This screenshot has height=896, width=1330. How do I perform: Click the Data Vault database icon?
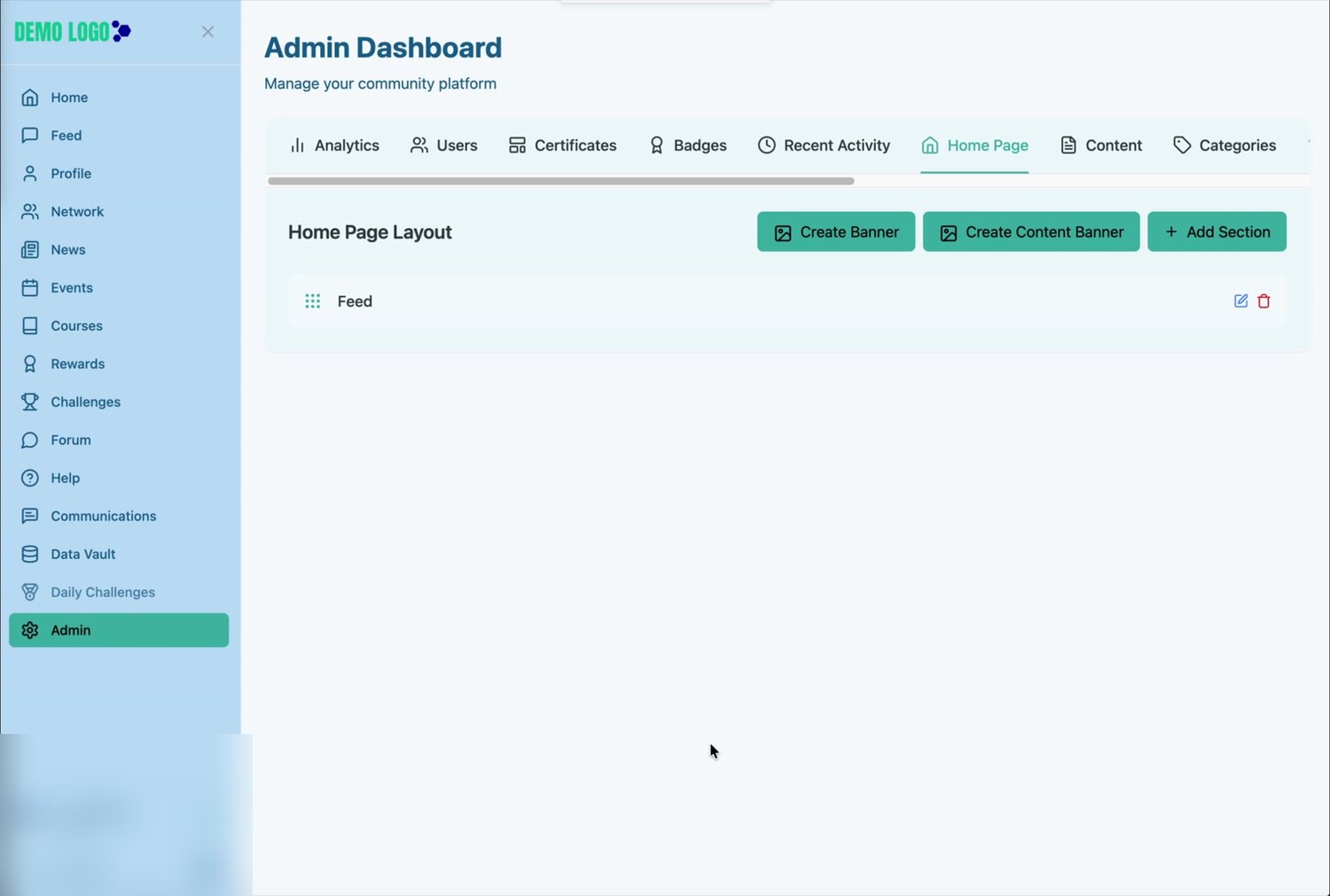pos(30,555)
